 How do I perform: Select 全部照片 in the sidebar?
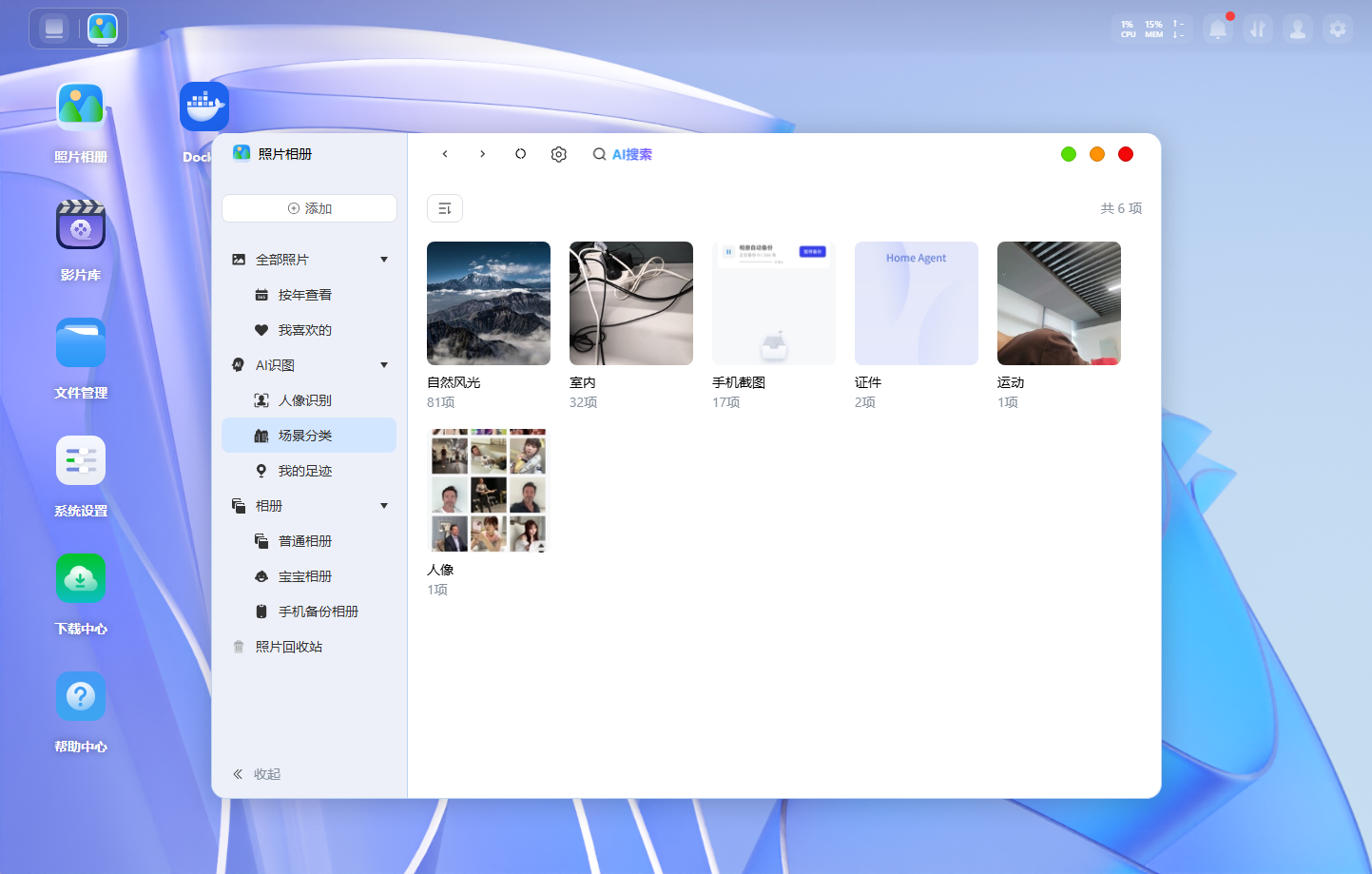pos(309,260)
